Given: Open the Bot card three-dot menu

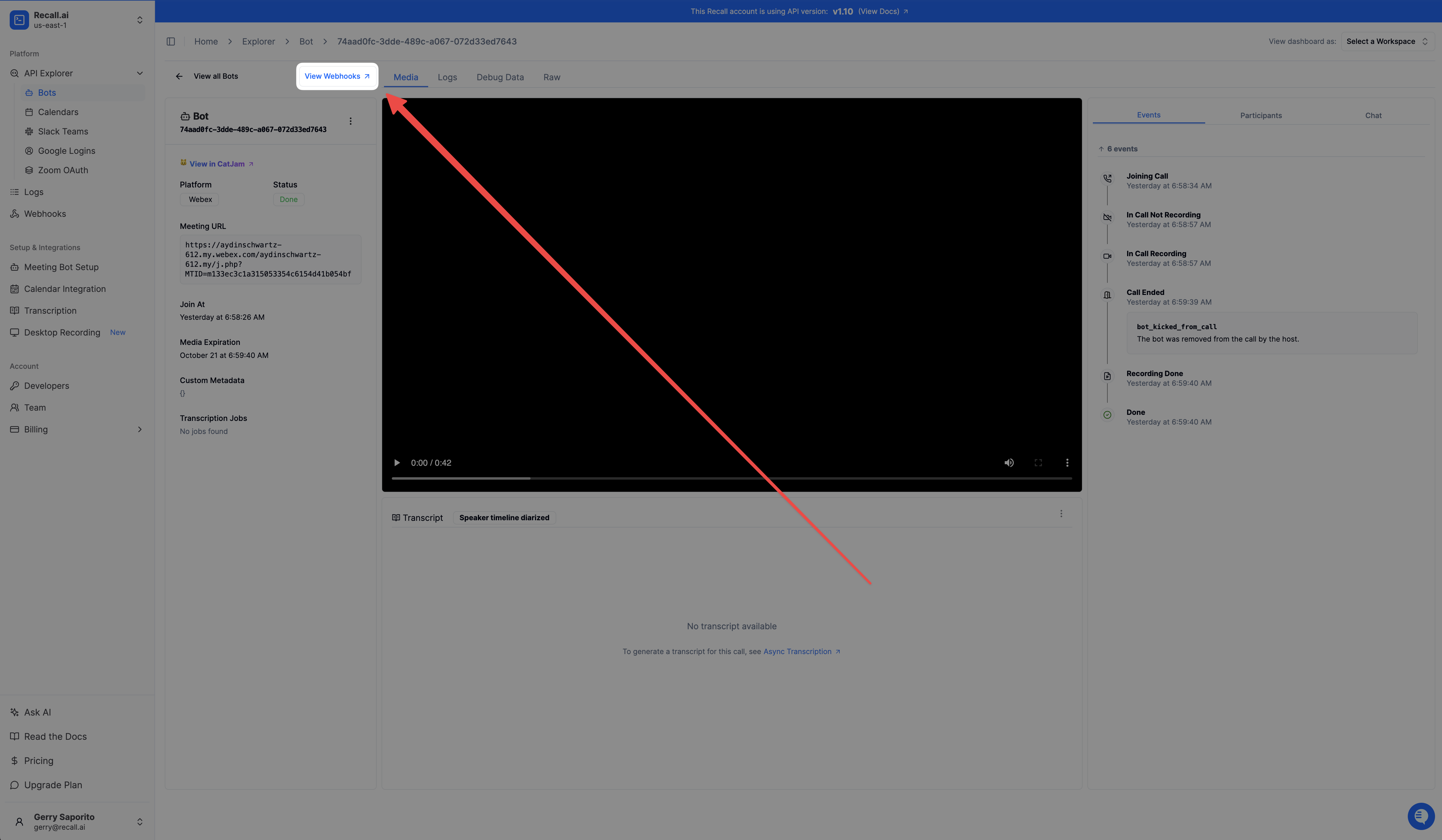Looking at the screenshot, I should tap(350, 121).
